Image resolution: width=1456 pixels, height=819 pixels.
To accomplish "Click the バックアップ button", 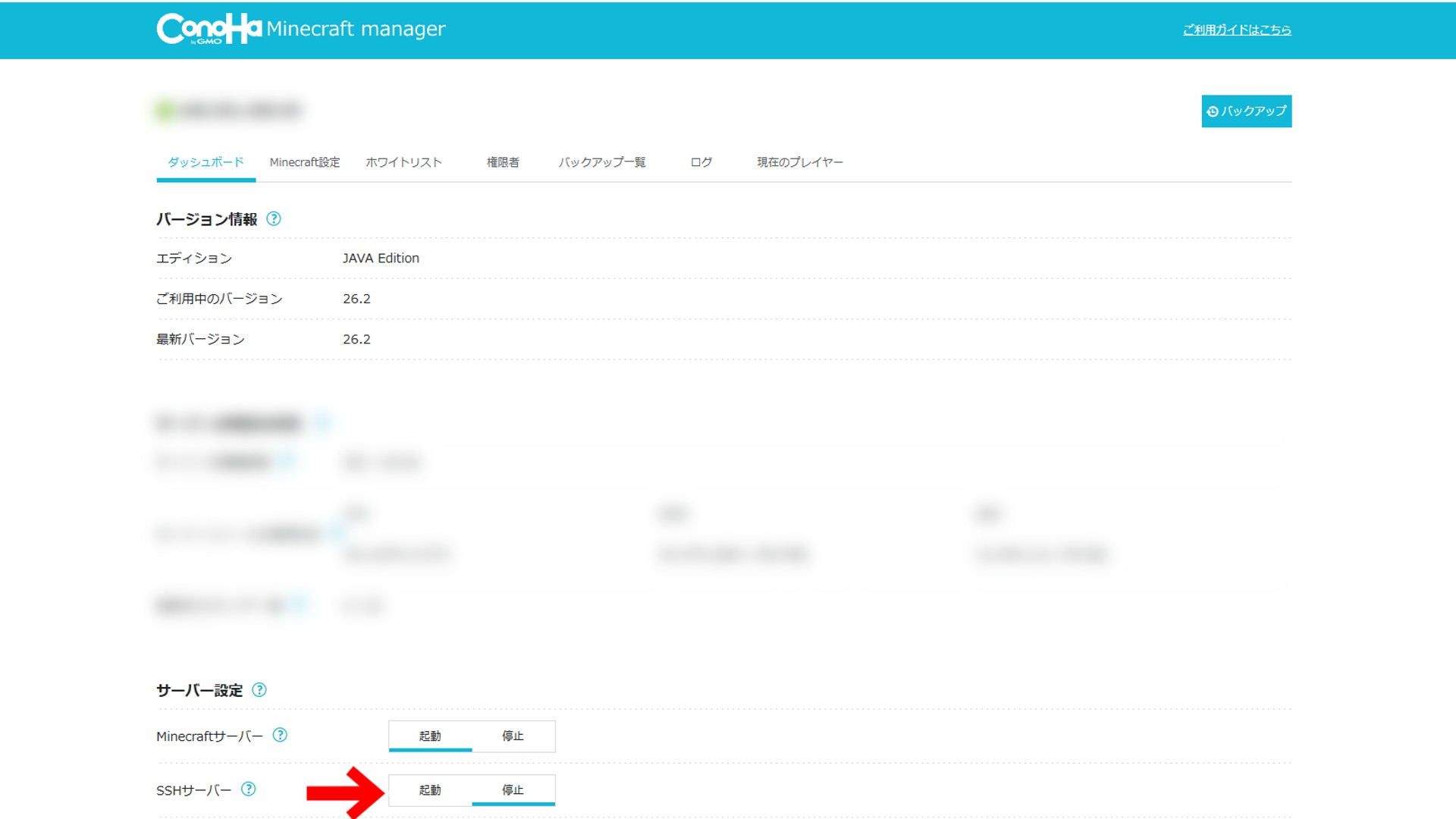I will pyautogui.click(x=1246, y=111).
